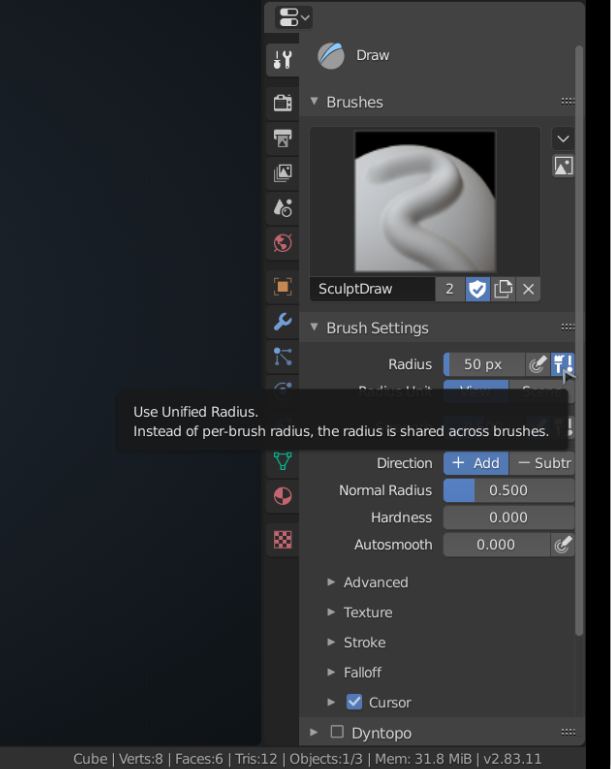This screenshot has height=769, width=611.
Task: Open the View Layer properties tab
Action: point(283,173)
